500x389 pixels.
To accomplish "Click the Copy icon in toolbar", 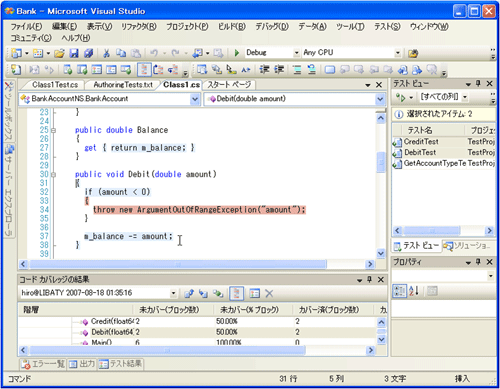I will 121,53.
